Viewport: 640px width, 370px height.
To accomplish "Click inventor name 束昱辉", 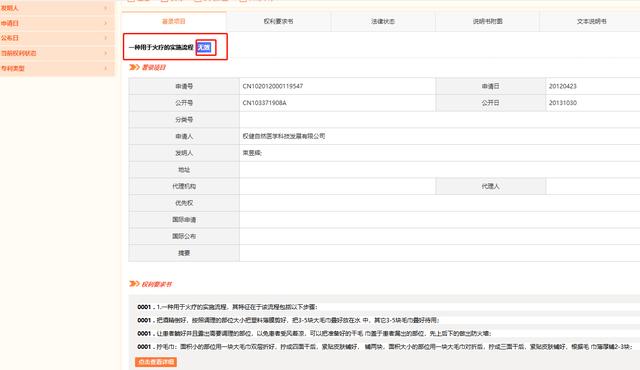I will click(x=252, y=153).
